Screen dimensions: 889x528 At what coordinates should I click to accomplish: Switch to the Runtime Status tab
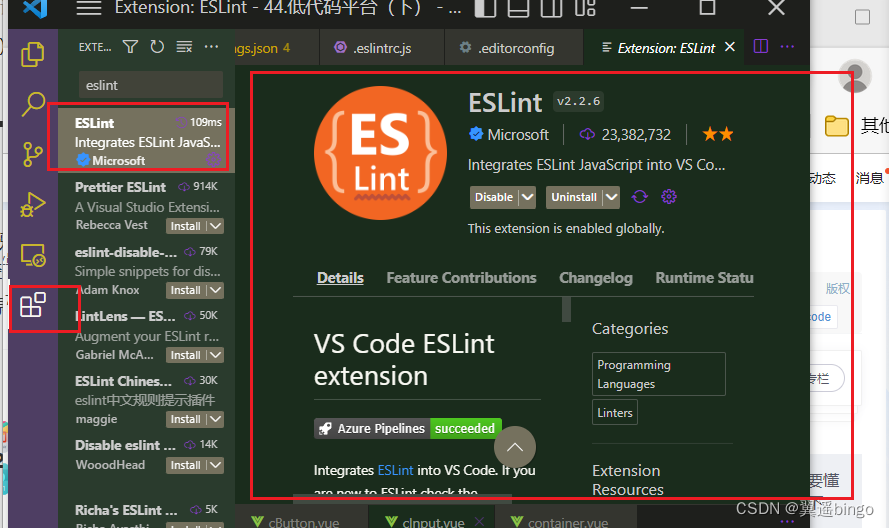click(704, 278)
